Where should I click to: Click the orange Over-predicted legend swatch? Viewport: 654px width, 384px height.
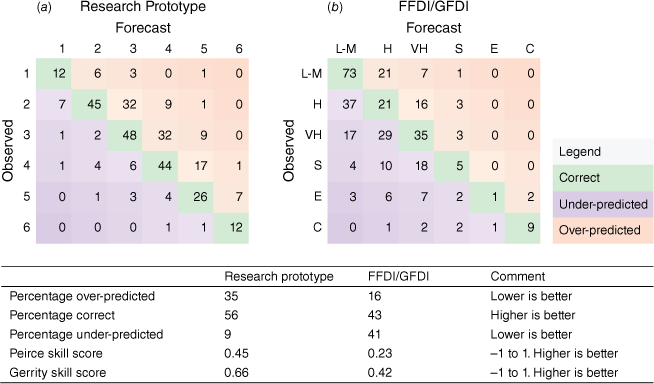[x=603, y=230]
